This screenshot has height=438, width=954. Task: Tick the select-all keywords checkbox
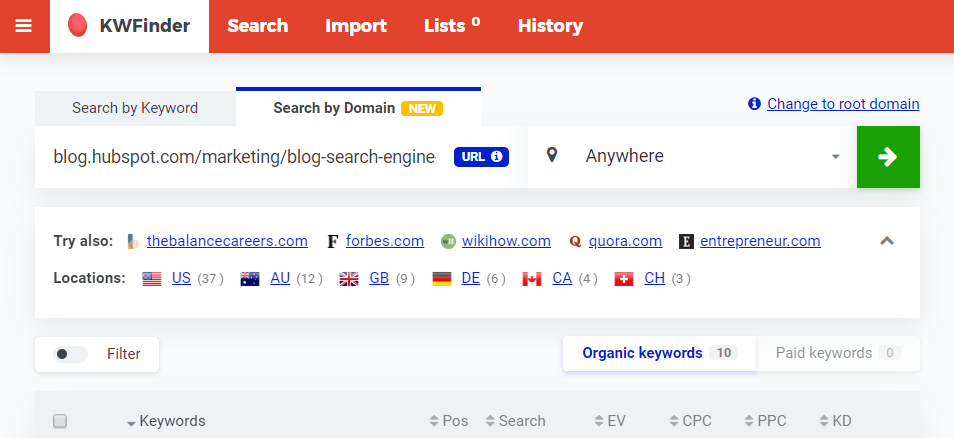tap(60, 421)
